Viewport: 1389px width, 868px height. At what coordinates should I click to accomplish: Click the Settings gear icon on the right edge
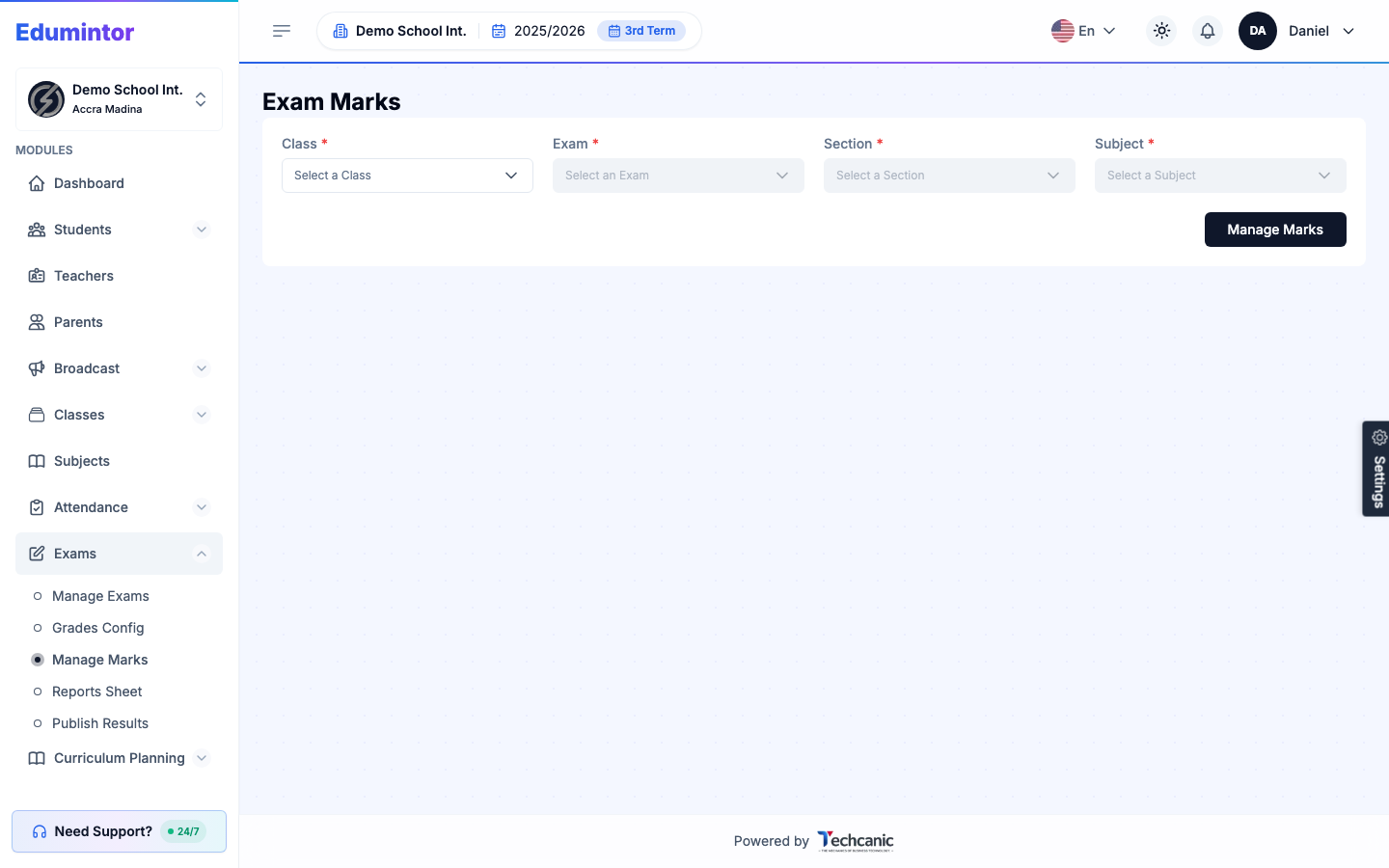(x=1379, y=437)
